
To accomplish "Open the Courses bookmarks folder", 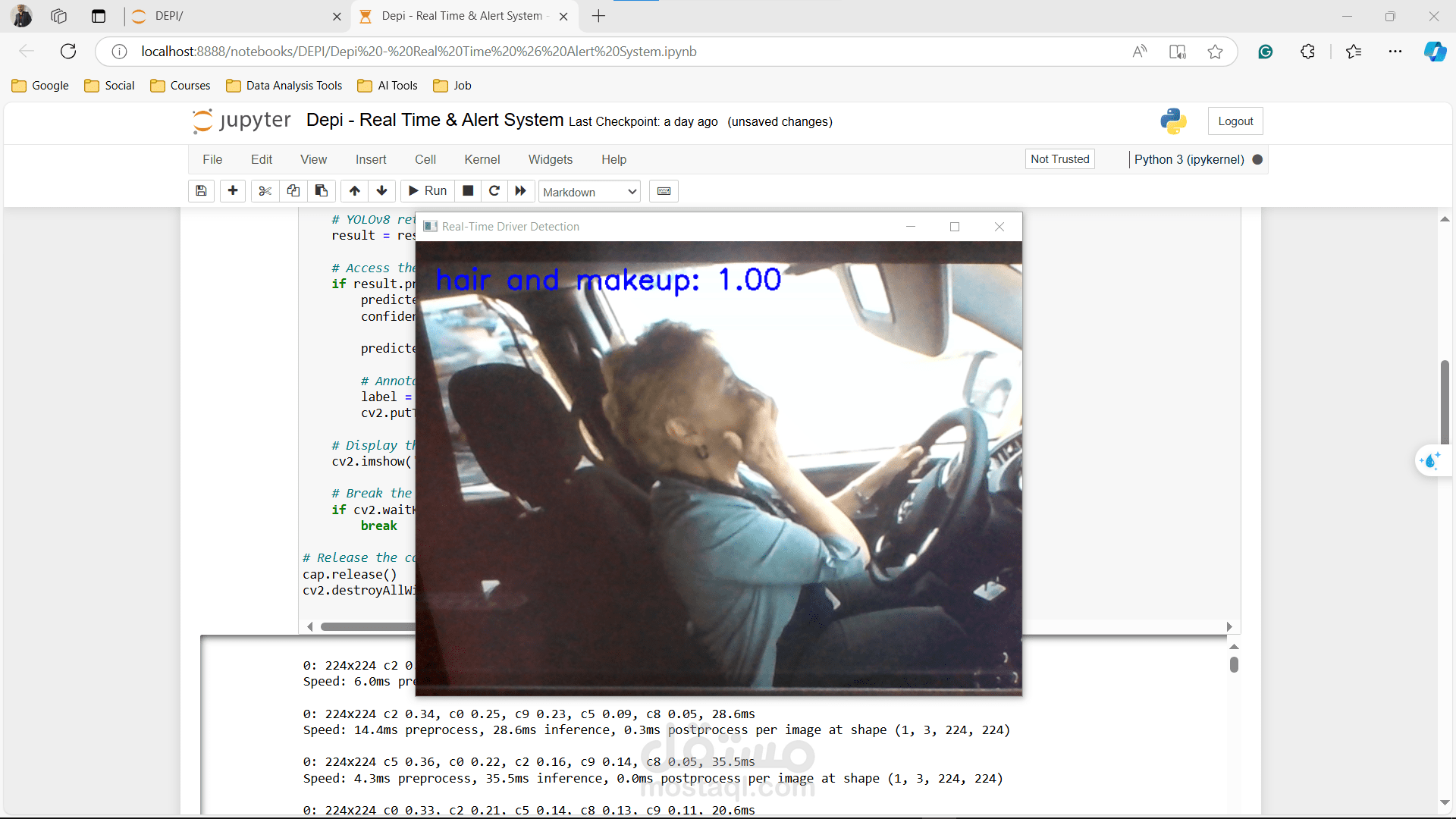I will pos(180,86).
